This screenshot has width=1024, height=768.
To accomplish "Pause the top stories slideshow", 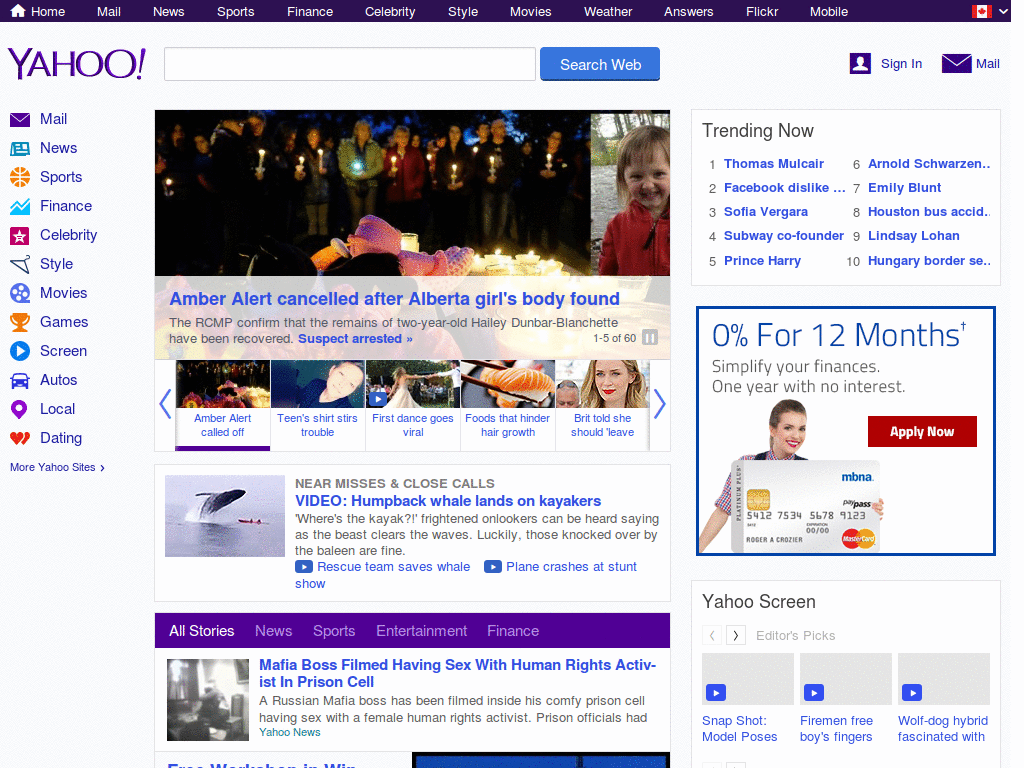I will [650, 338].
